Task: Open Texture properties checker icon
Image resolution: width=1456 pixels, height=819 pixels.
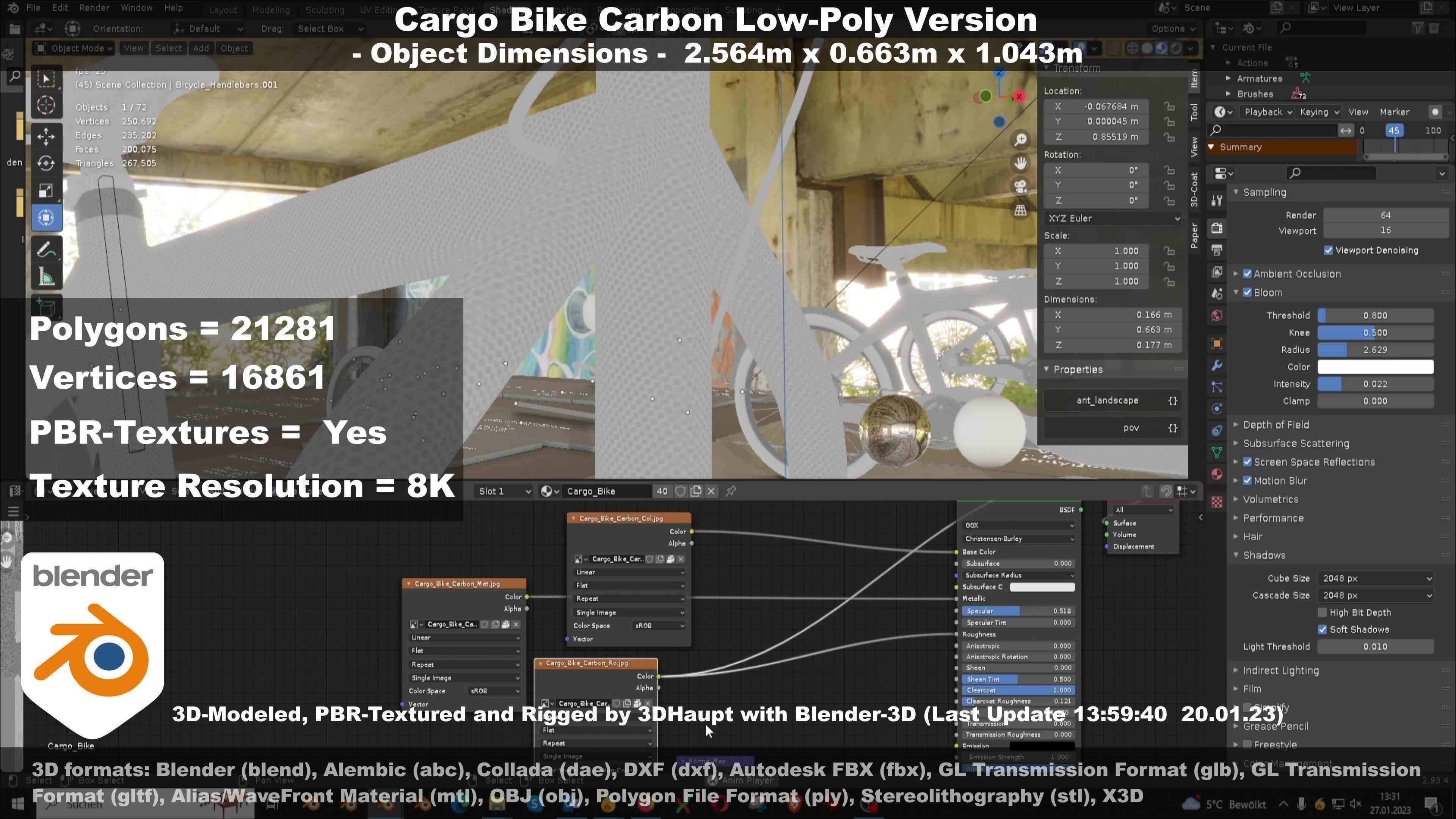Action: (x=1217, y=501)
